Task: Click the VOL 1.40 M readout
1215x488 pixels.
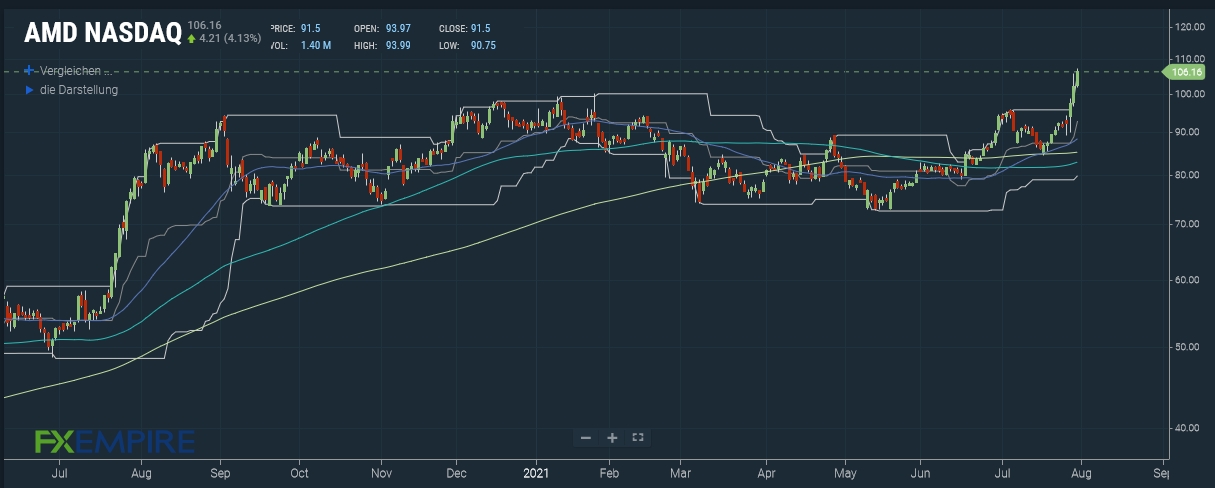Action: (301, 46)
